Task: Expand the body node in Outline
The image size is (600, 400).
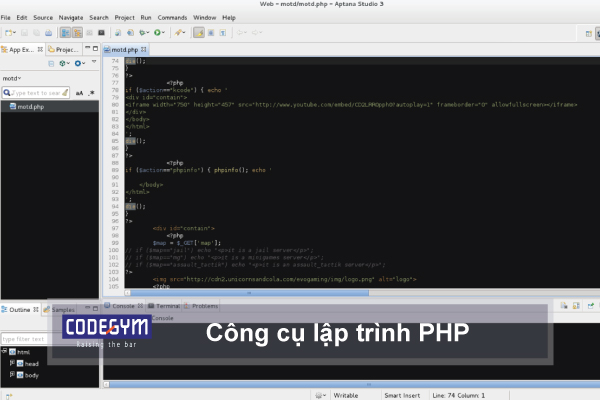Action: pos(12,374)
